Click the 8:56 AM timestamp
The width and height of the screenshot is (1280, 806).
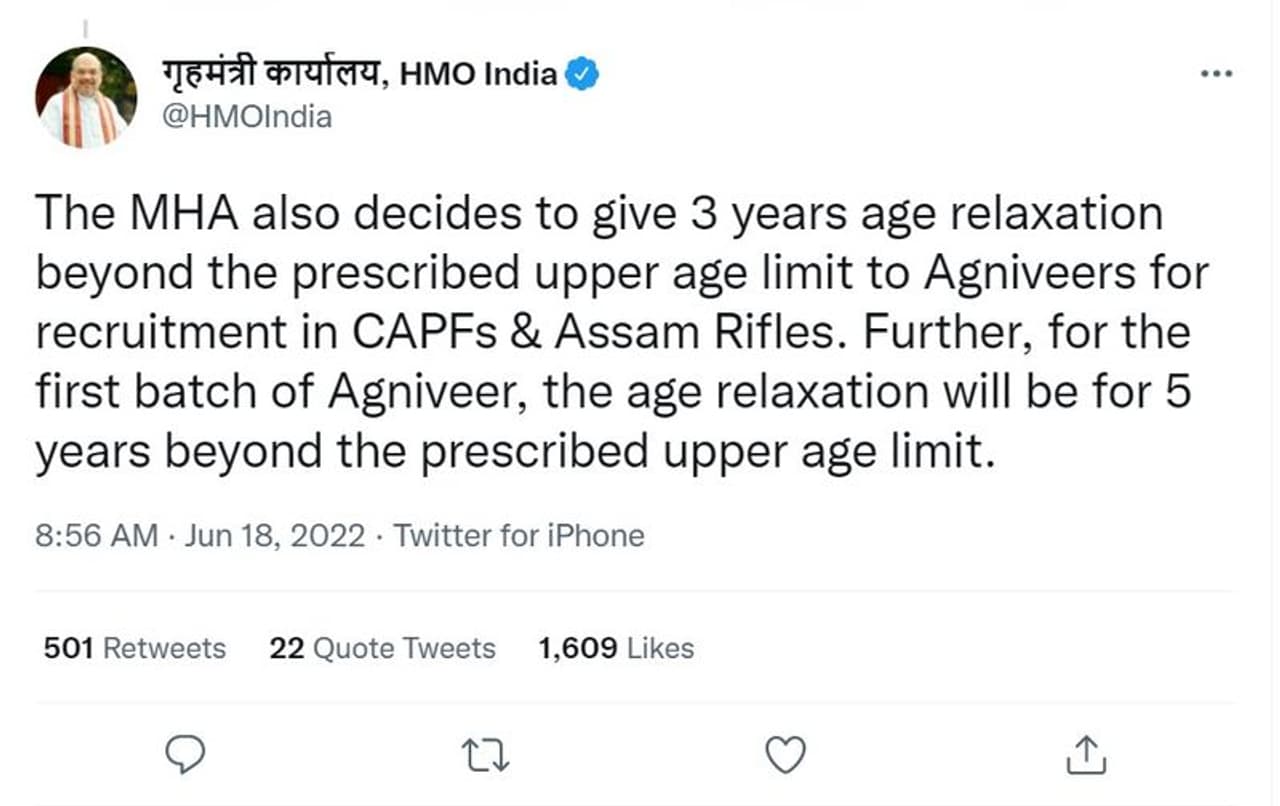(96, 536)
